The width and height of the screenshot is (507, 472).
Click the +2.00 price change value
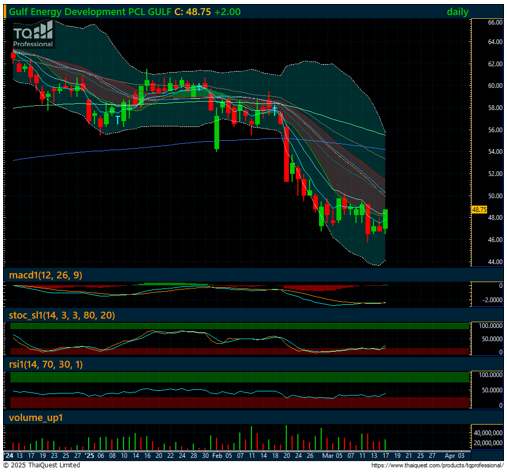[x=227, y=12]
